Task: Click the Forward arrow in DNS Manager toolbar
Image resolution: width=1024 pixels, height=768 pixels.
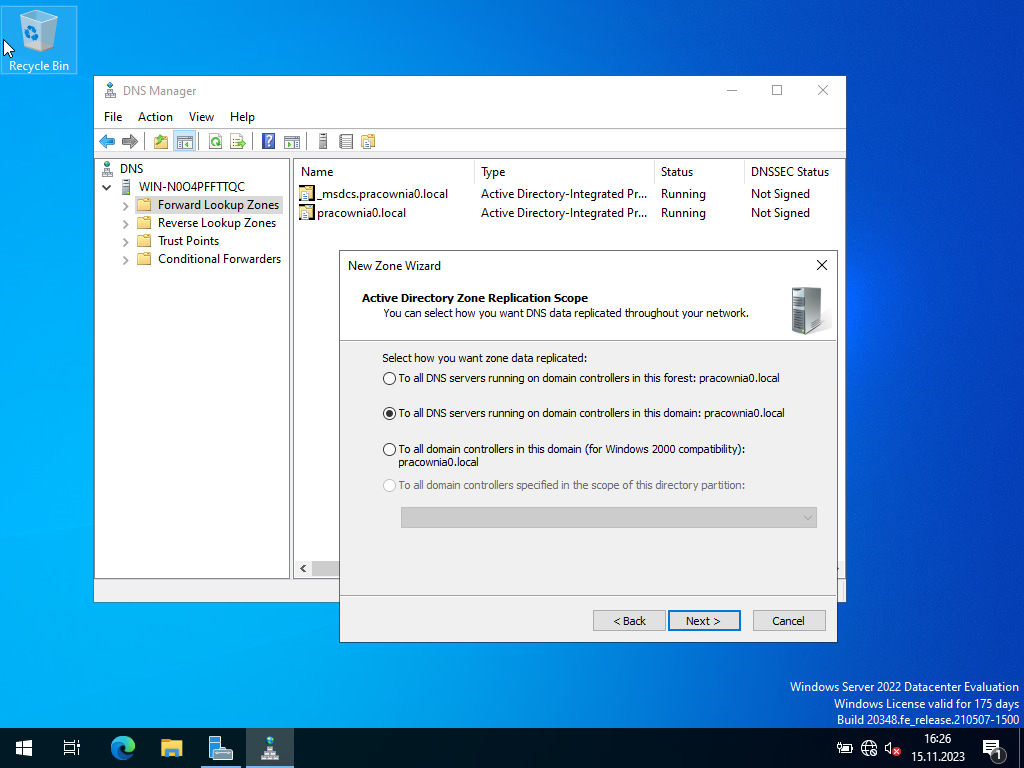Action: [x=130, y=141]
